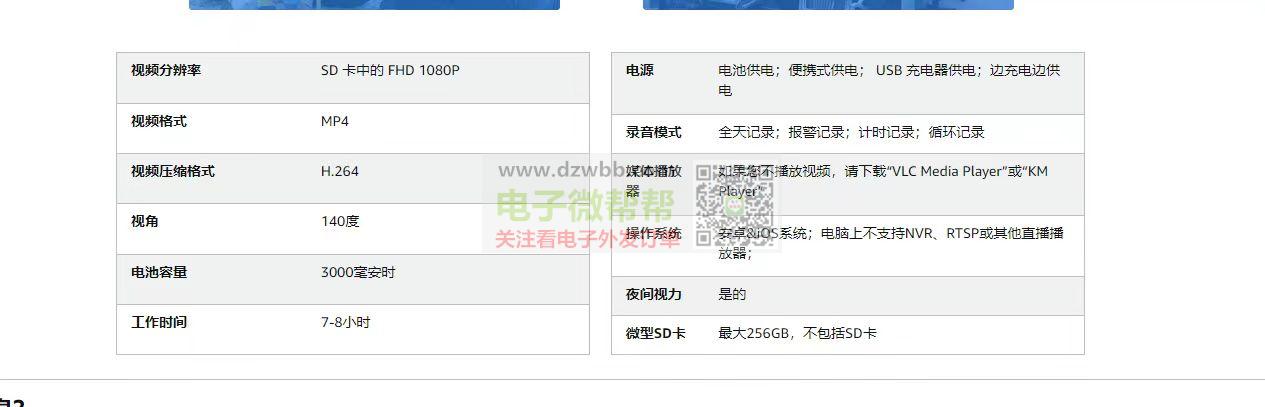Click the 电池容量 row label
The image size is (1265, 407).
pos(159,272)
